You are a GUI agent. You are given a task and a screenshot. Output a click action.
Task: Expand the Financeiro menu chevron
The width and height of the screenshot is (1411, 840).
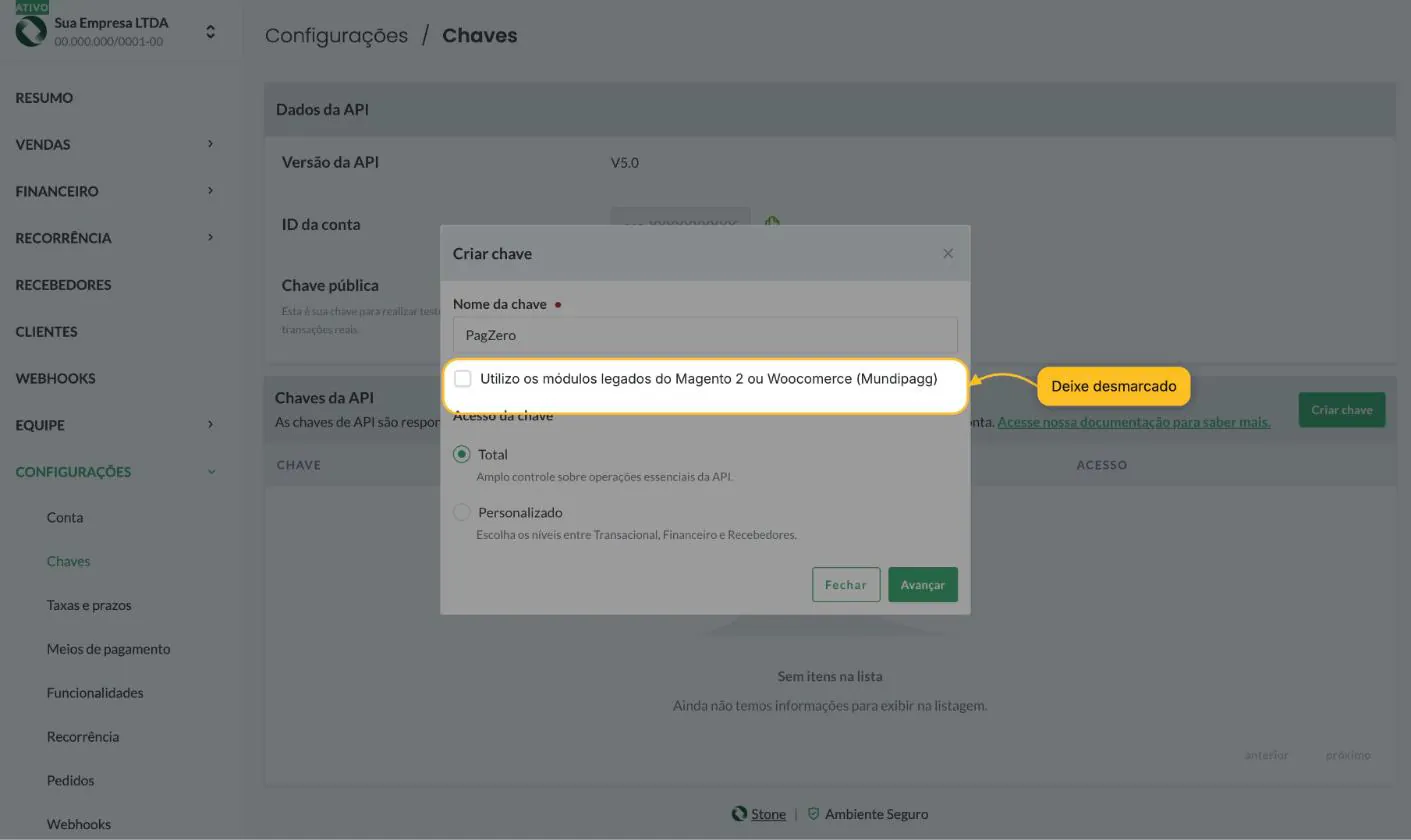[x=210, y=191]
